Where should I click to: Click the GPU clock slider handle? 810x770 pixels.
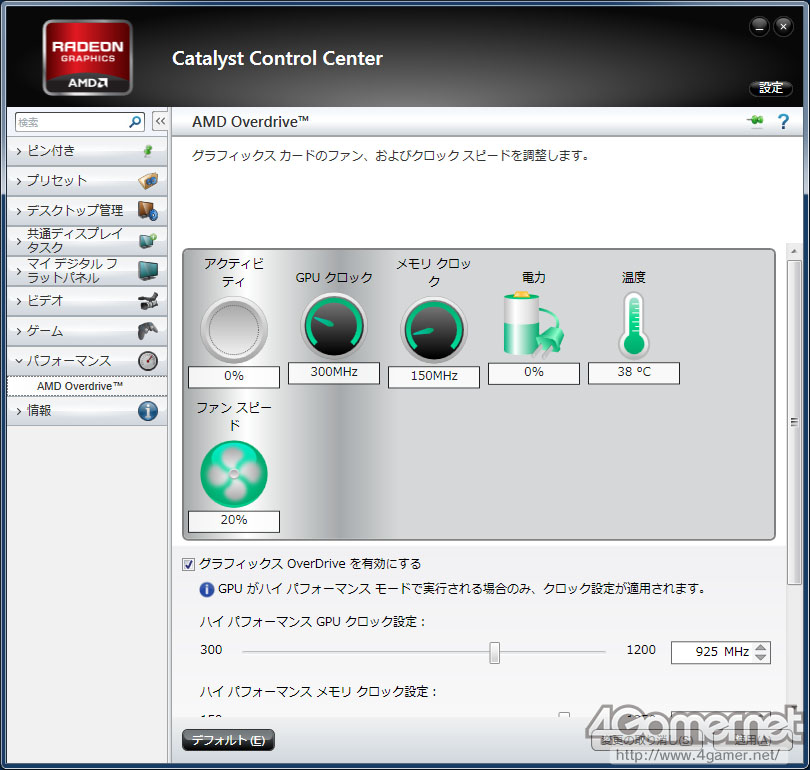coord(494,652)
